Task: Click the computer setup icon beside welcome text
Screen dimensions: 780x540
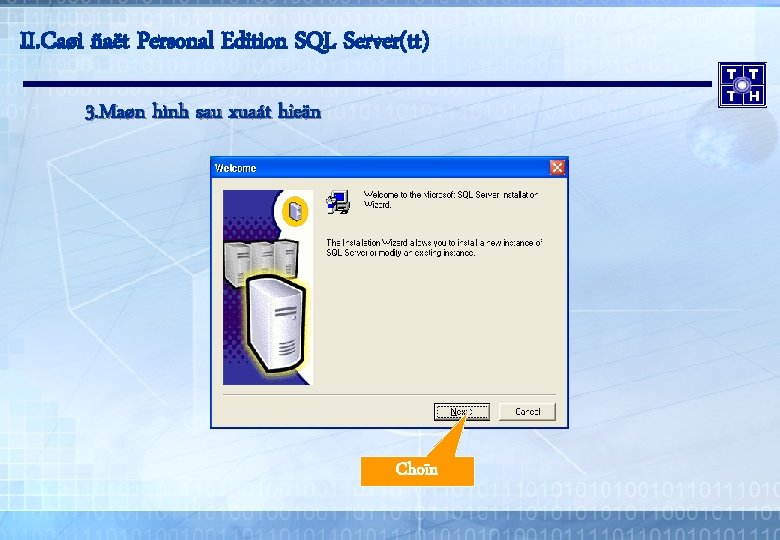Action: (x=338, y=201)
